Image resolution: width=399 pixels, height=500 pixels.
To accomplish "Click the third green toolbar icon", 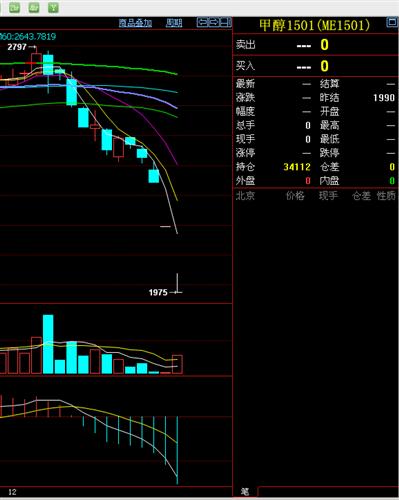I will click(x=53, y=7).
